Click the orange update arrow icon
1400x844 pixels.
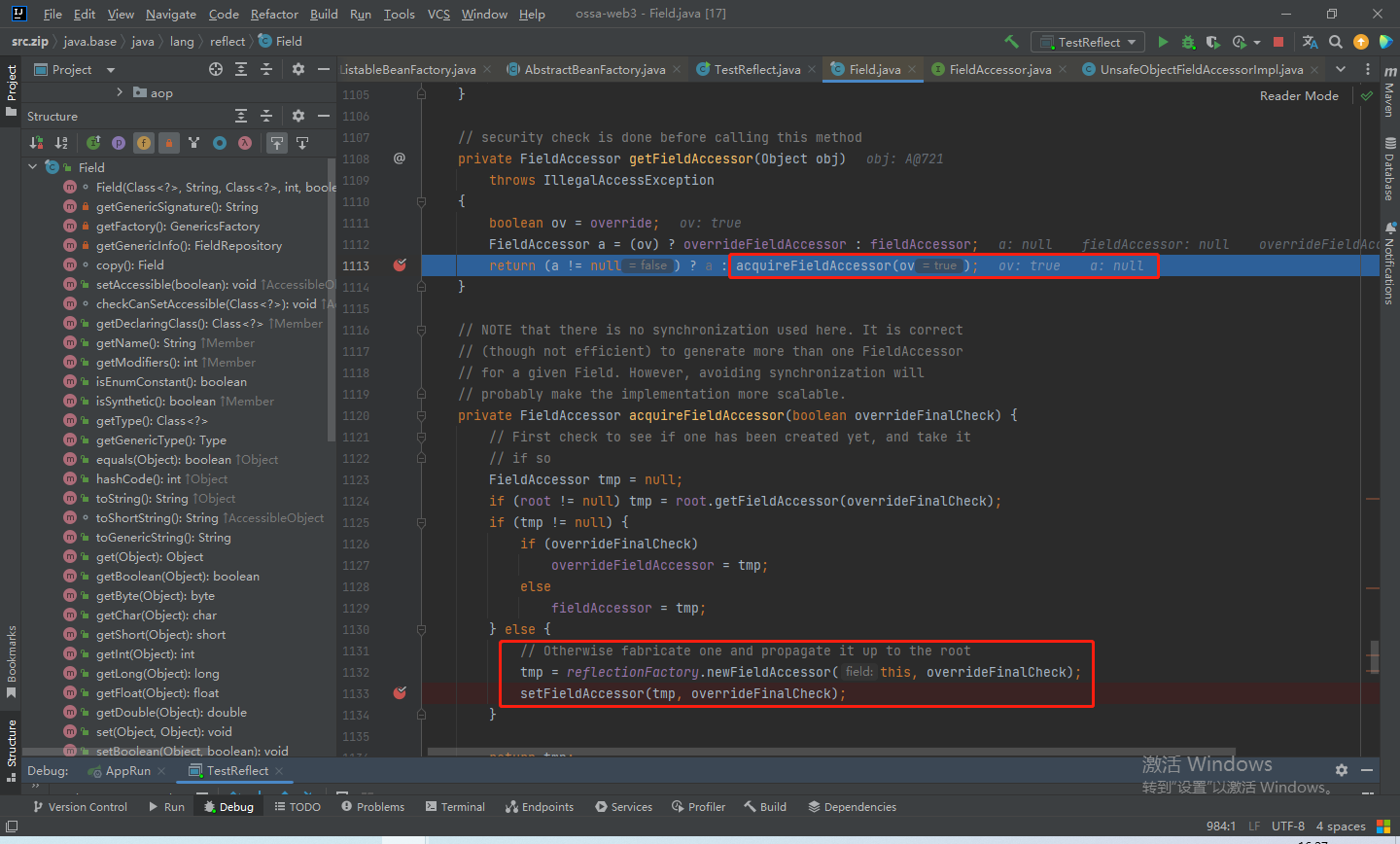(x=1361, y=42)
